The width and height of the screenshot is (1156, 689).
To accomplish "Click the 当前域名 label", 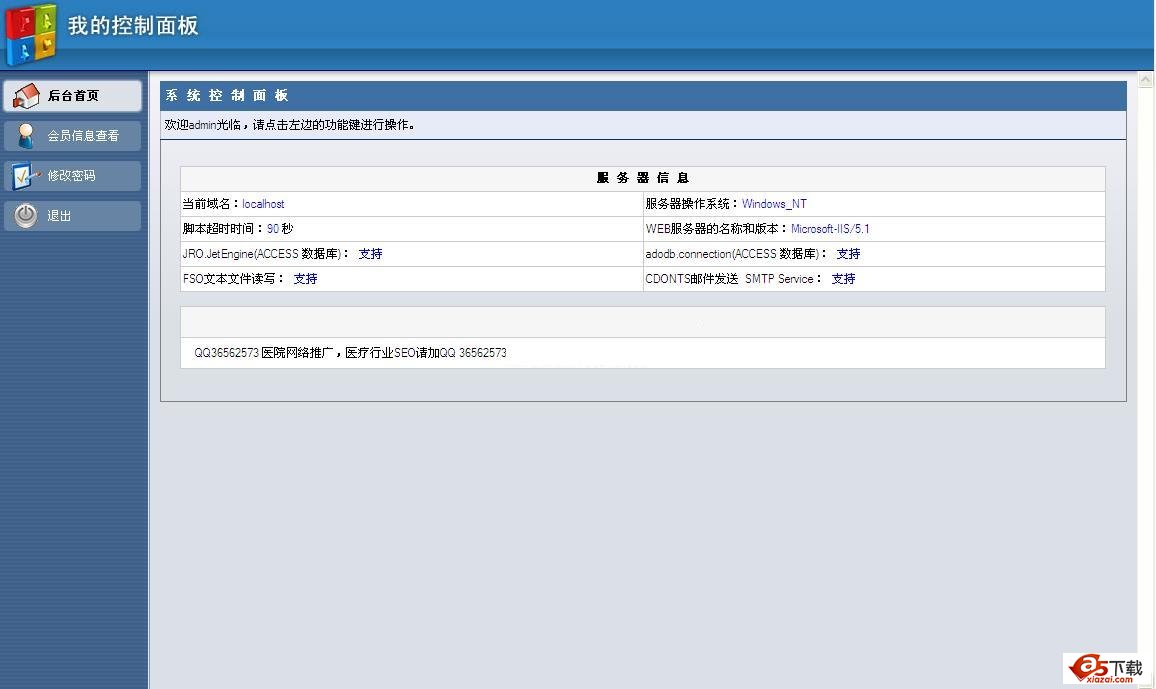I will pyautogui.click(x=211, y=203).
